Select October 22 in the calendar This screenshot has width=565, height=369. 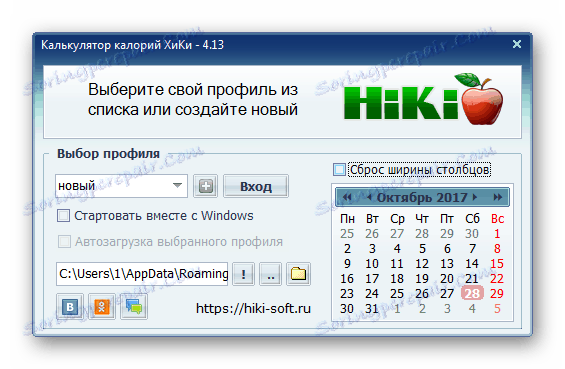coord(497,279)
